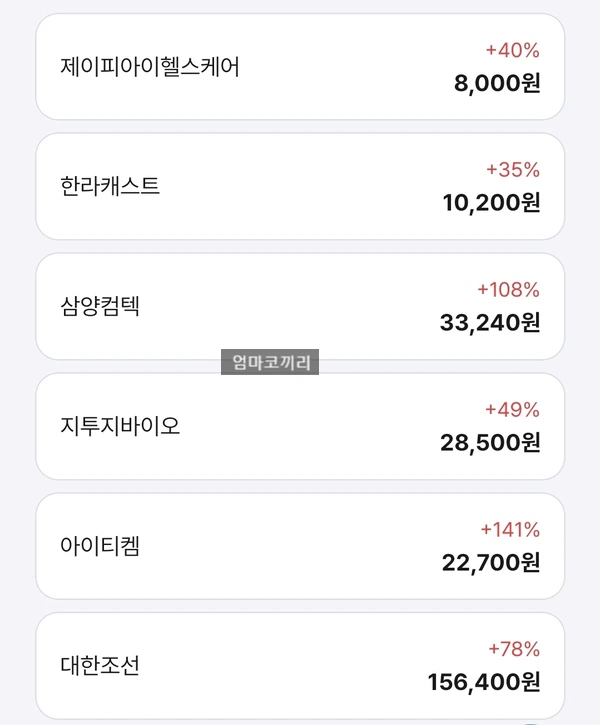This screenshot has height=725, width=600.
Task: Click the 엄마코끼리 watermark label
Action: (270, 363)
